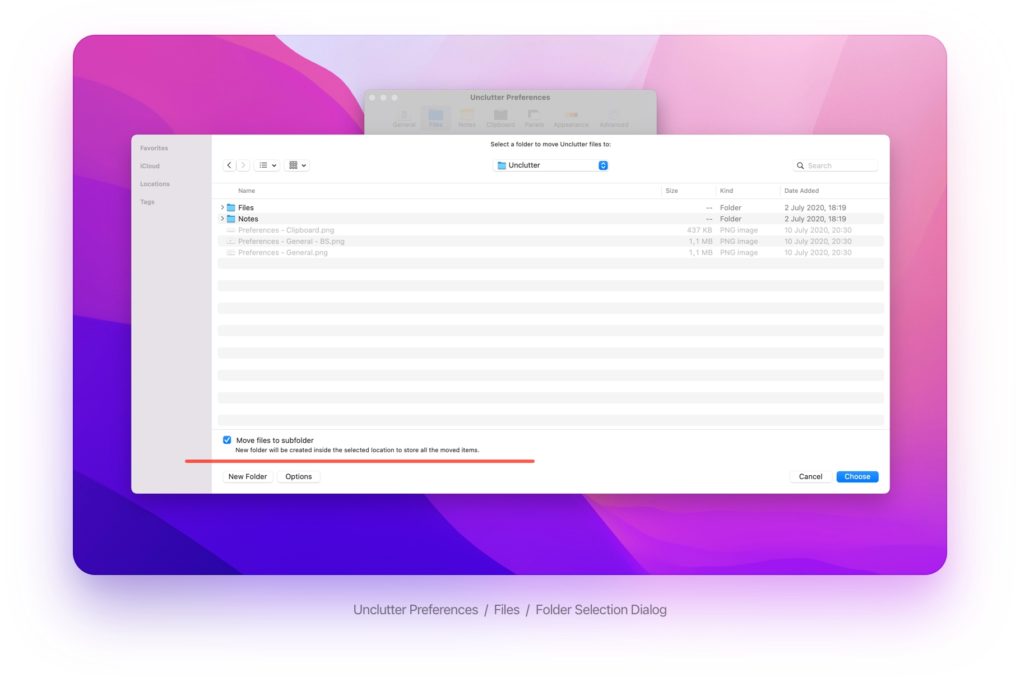Switch to grid view
Viewport: 1020px width, 677px height.
coord(291,165)
